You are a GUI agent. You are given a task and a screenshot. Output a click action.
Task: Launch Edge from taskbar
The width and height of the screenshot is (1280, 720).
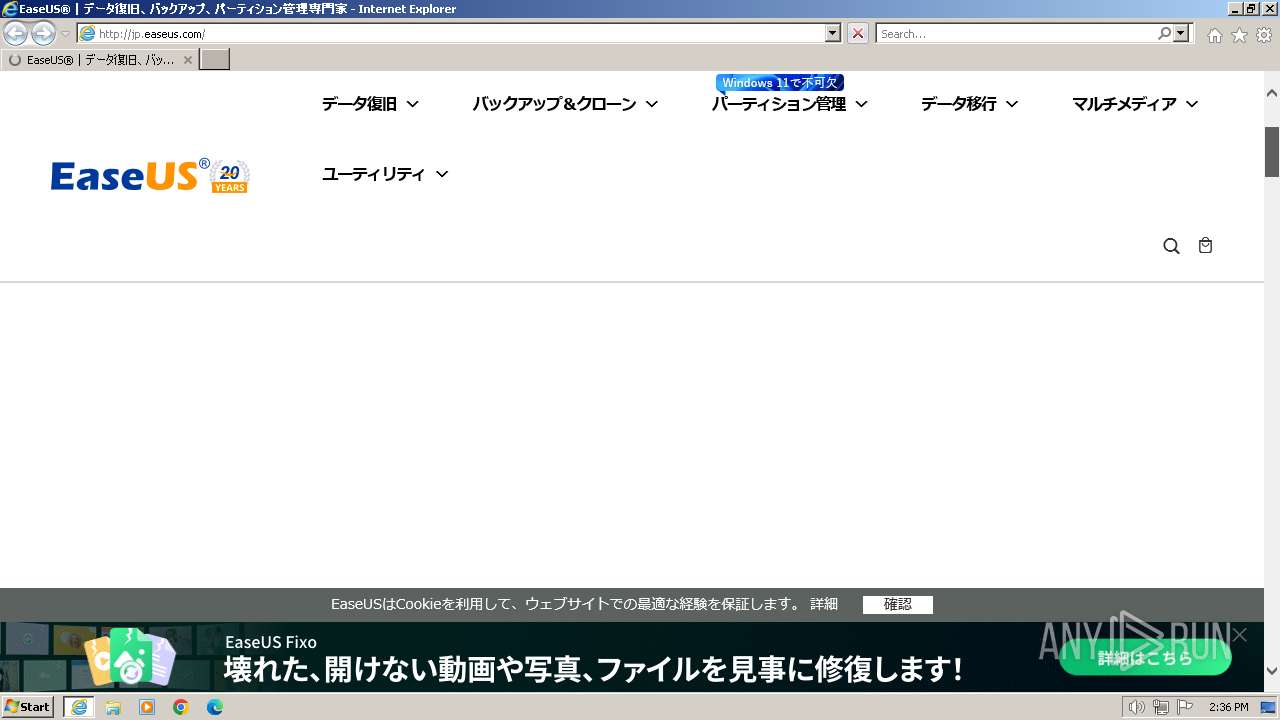(215, 707)
